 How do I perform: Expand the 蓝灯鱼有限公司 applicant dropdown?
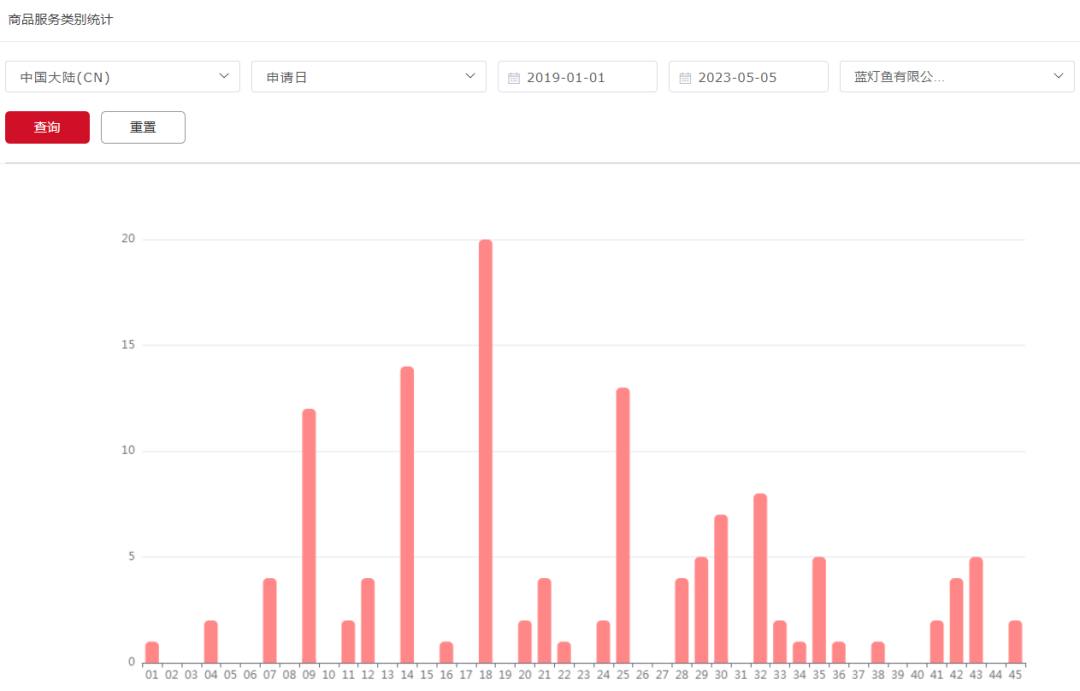[957, 77]
